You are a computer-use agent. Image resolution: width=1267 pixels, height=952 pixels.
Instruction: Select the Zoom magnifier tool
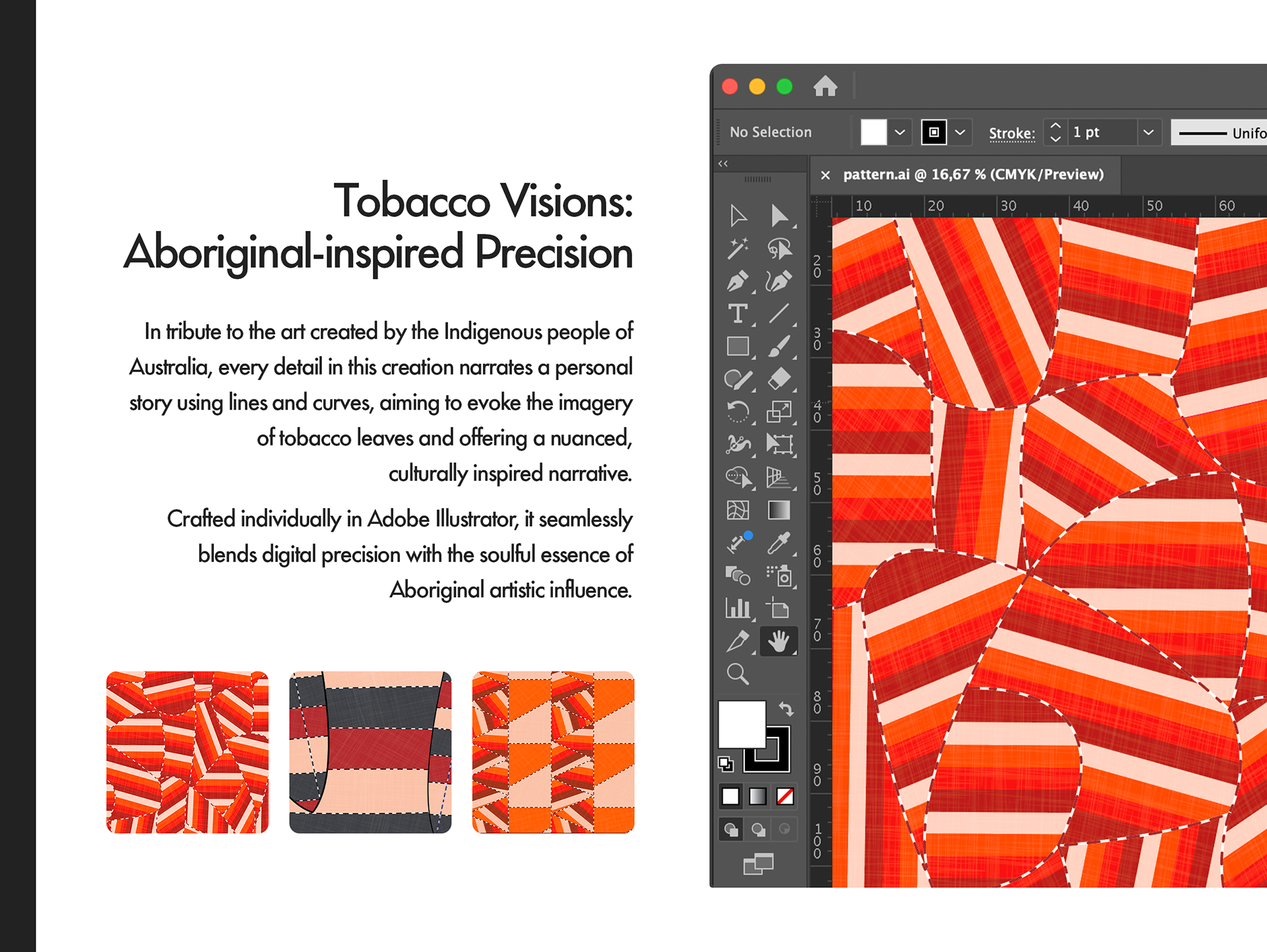[x=737, y=674]
